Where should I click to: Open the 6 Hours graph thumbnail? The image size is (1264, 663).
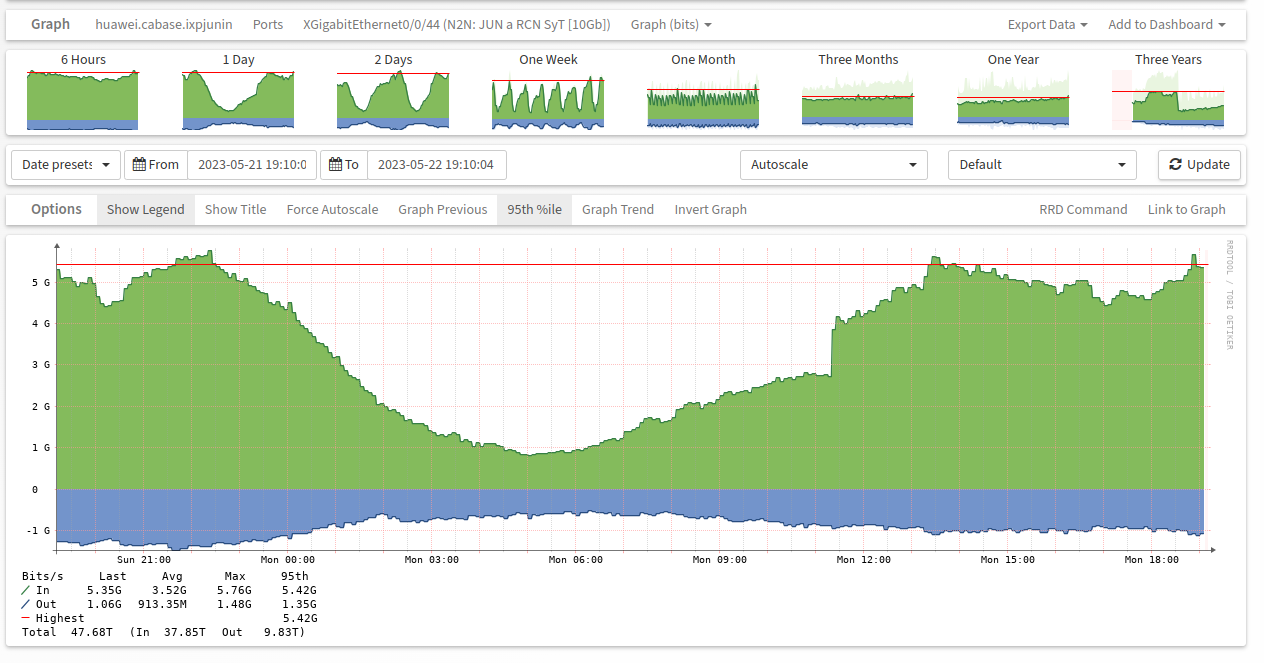click(83, 99)
